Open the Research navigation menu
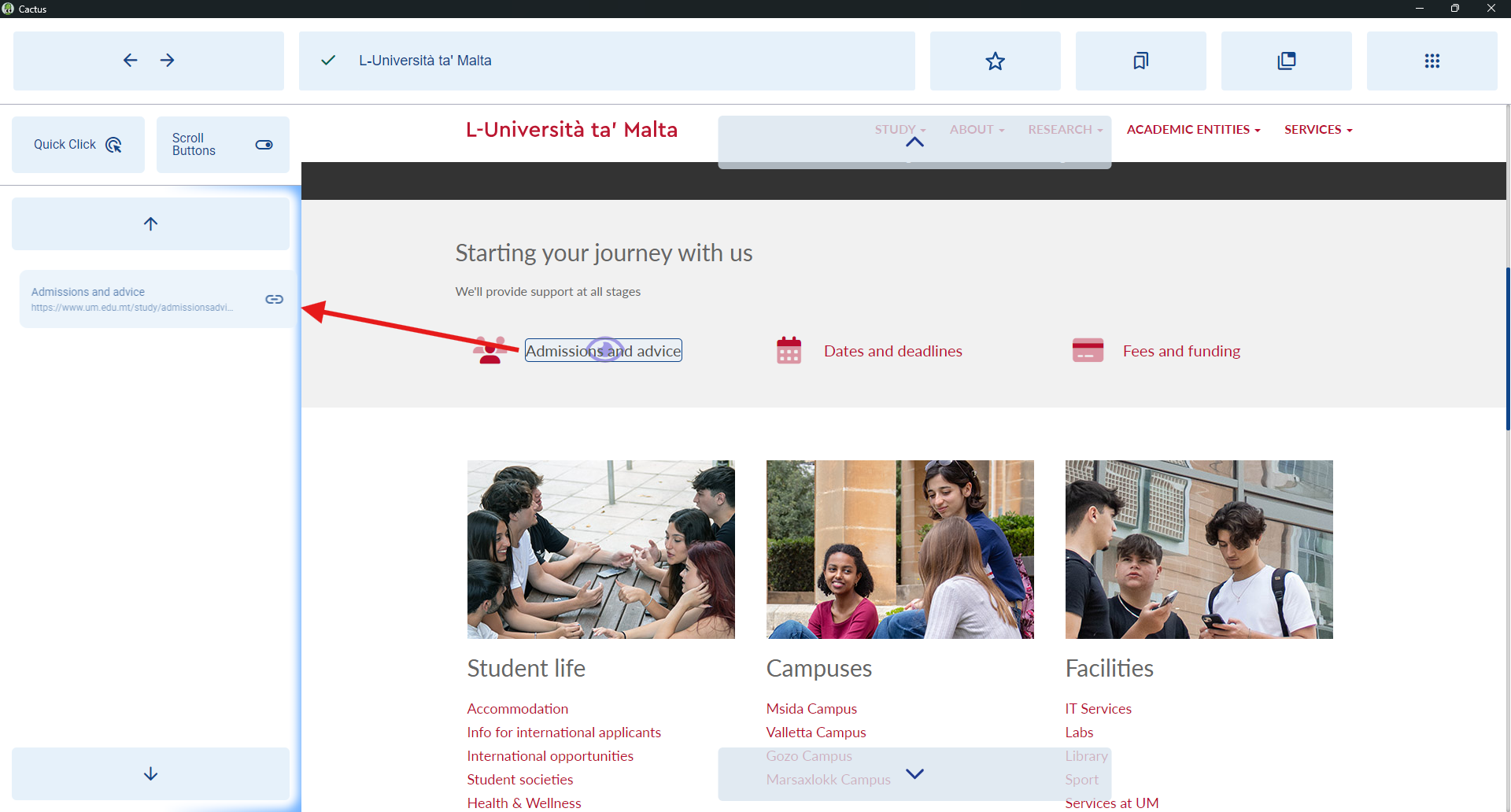The image size is (1511, 812). point(1065,130)
